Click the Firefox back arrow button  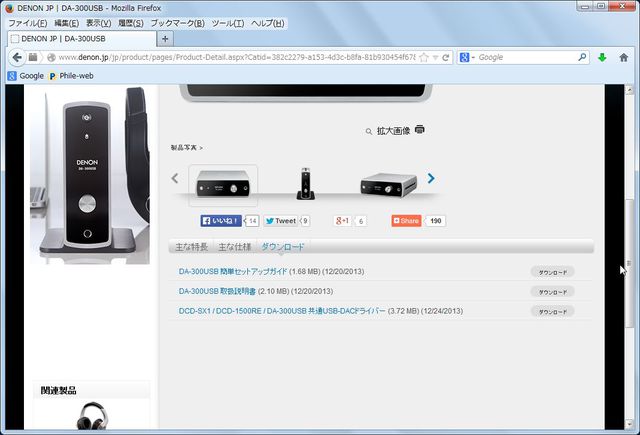17,58
